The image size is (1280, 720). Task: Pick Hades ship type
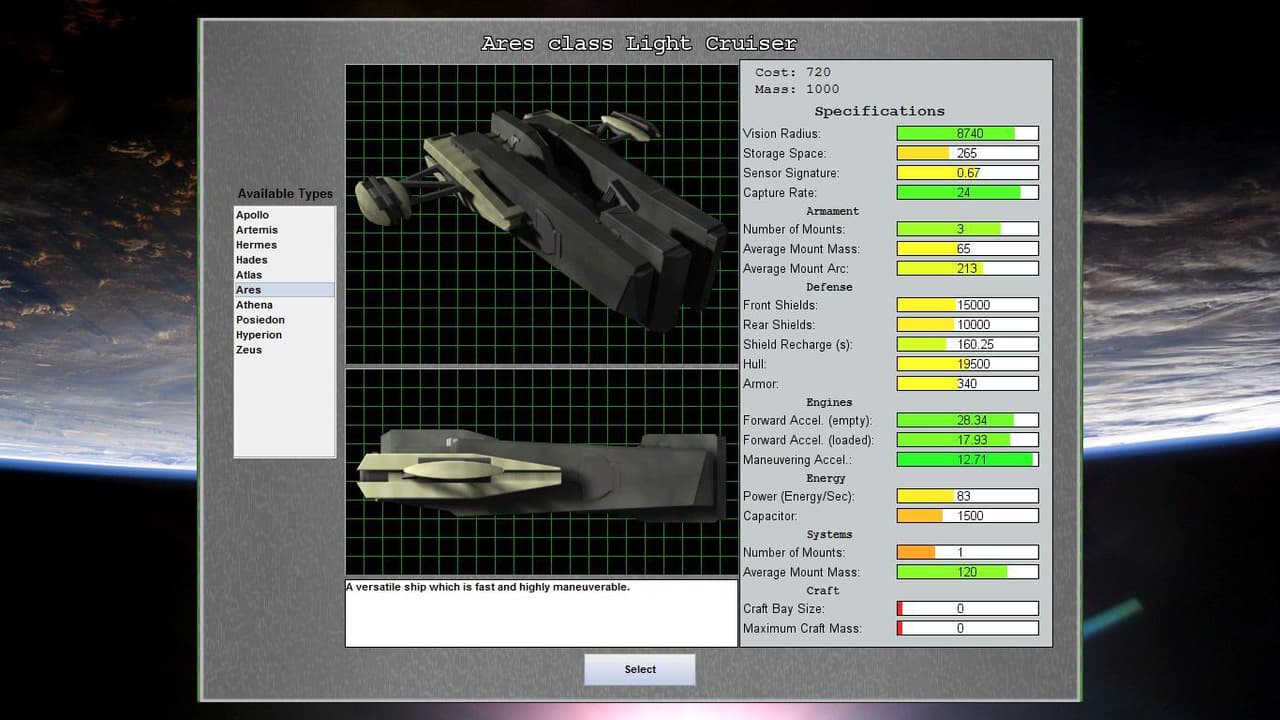pos(284,260)
